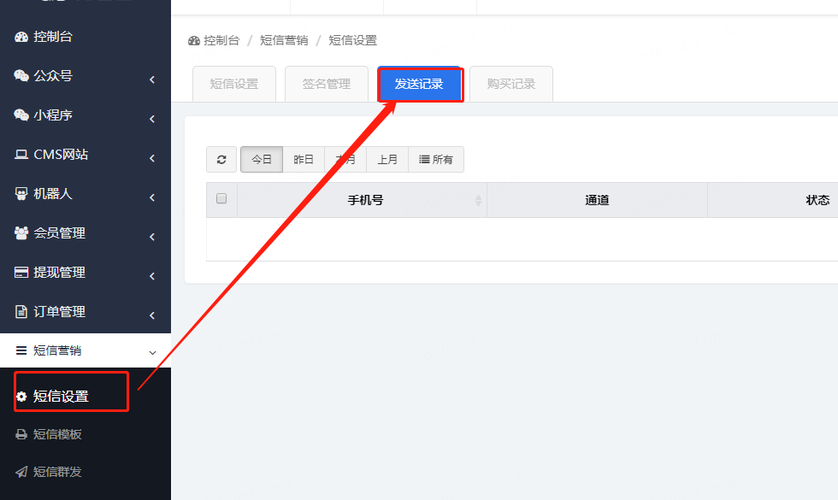
Task: Click the breadcrumb dashboard icon
Action: tap(194, 41)
